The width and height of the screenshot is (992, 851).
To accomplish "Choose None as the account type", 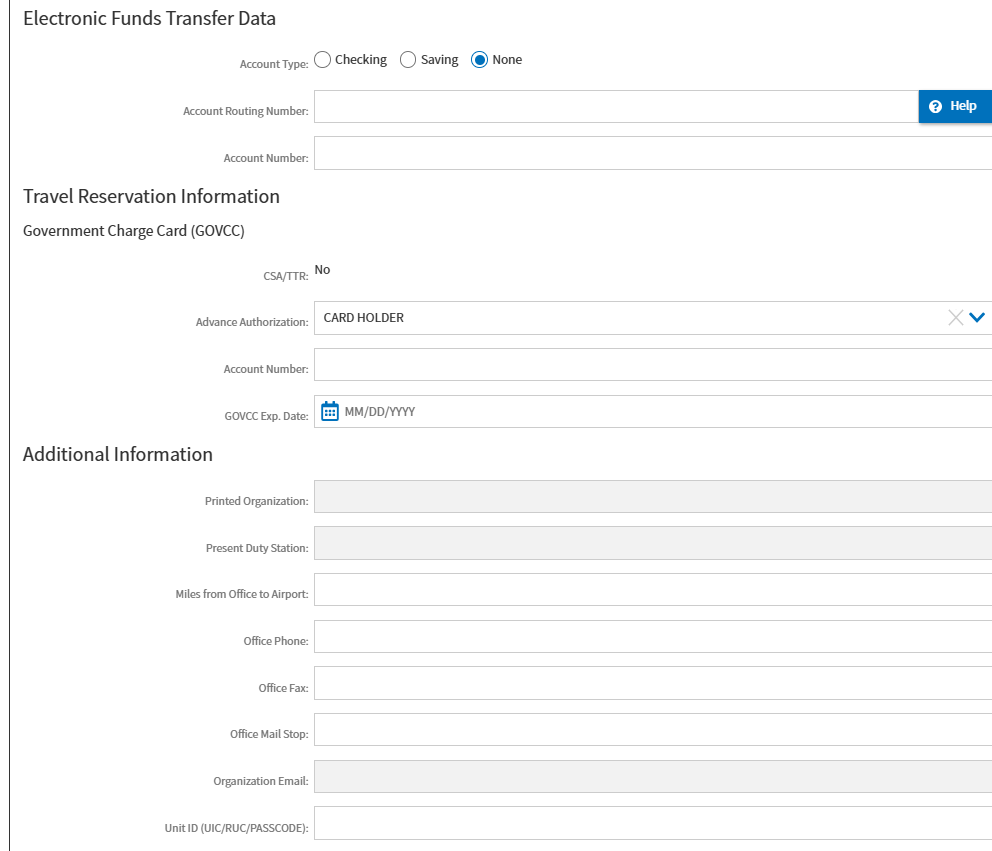I will pos(480,60).
